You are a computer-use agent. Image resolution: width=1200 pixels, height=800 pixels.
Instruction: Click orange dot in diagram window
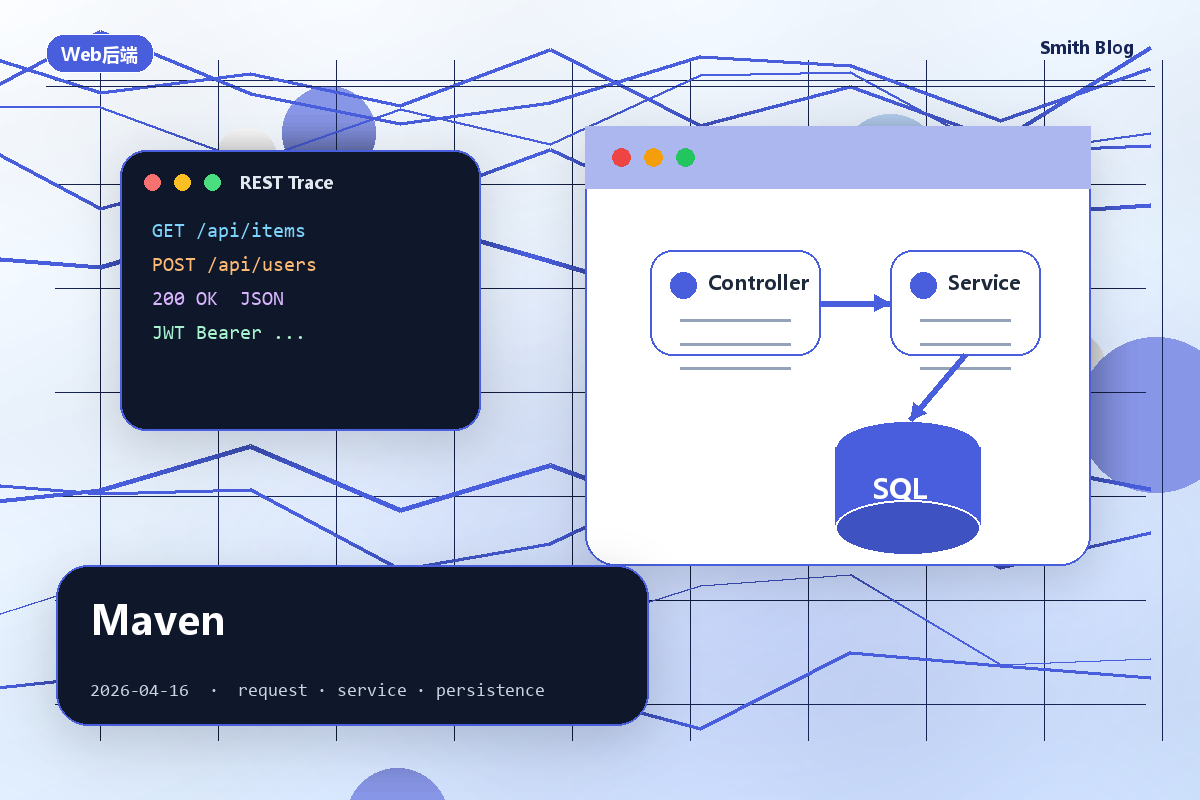coord(653,157)
